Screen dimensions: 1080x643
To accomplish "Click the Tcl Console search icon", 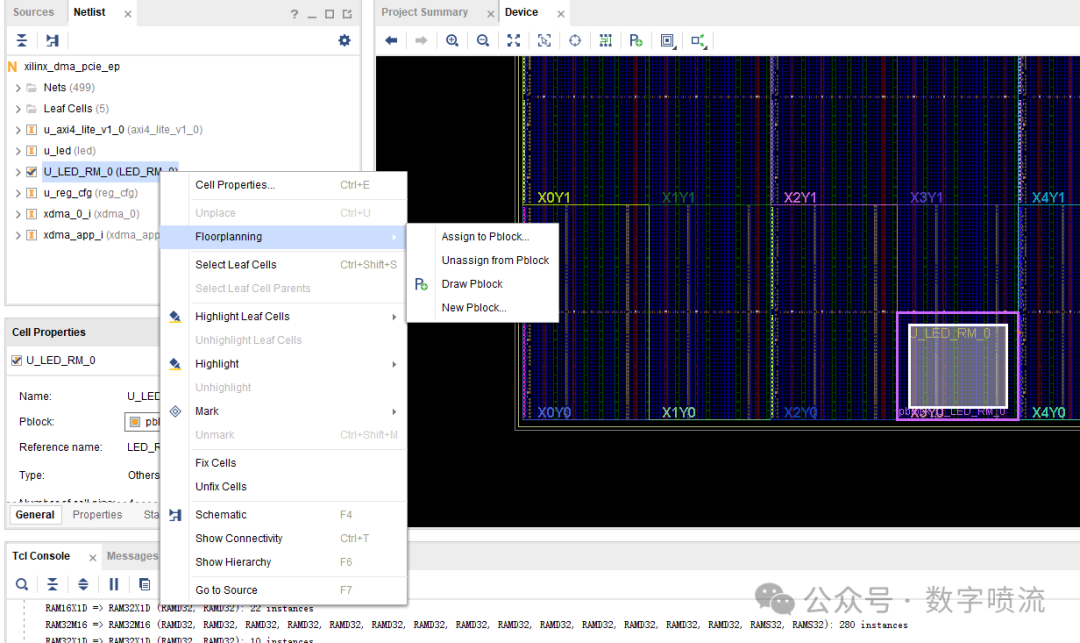I will pyautogui.click(x=22, y=584).
